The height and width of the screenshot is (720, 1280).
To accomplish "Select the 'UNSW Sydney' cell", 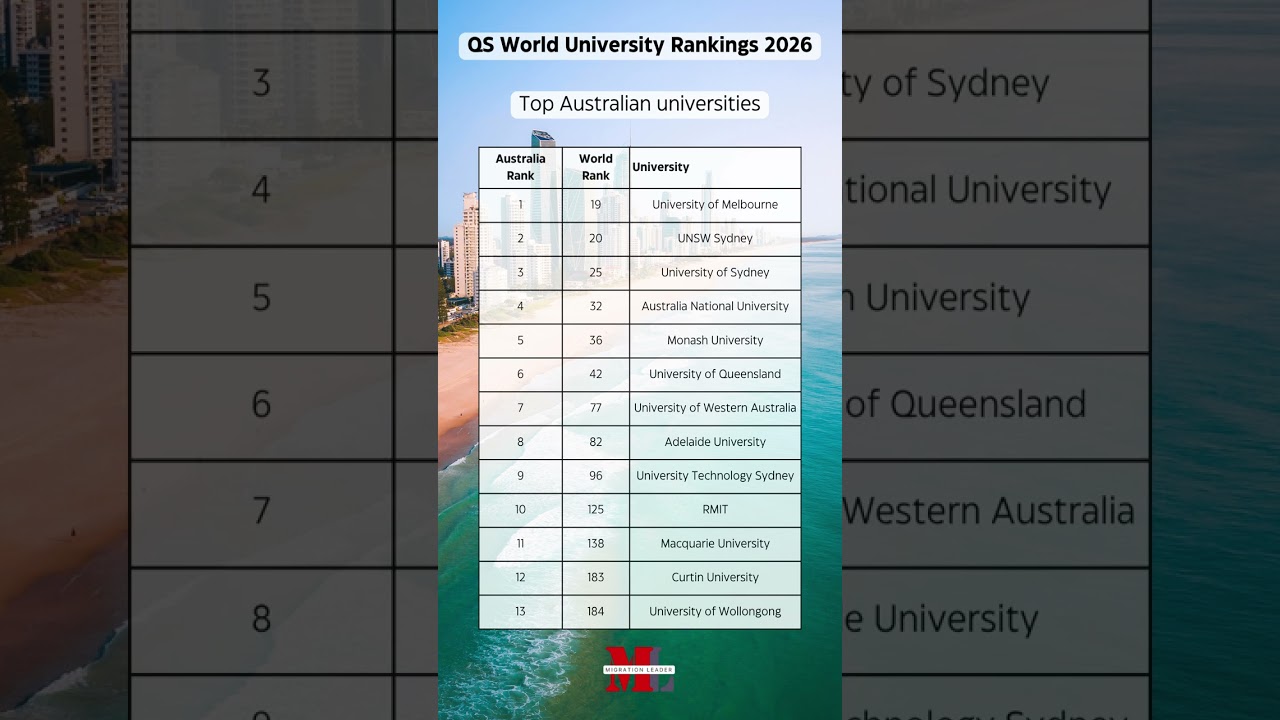I will pos(715,238).
